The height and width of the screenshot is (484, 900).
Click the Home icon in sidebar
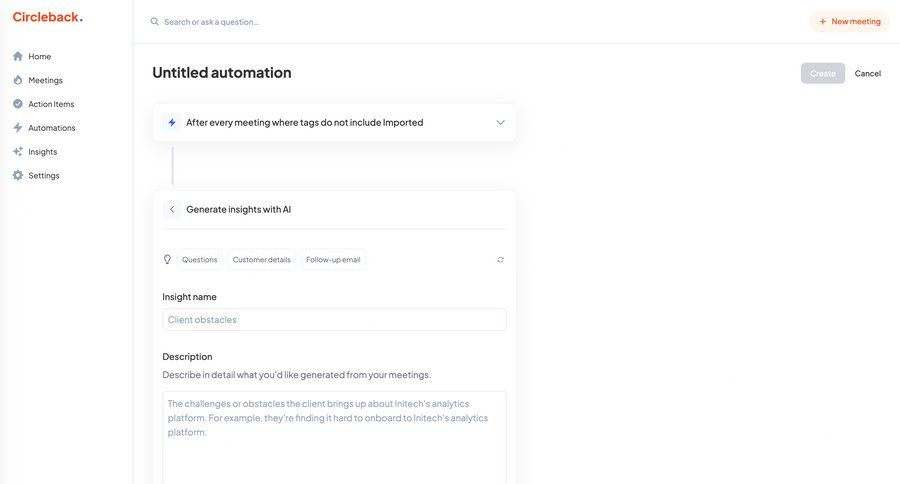click(x=18, y=56)
